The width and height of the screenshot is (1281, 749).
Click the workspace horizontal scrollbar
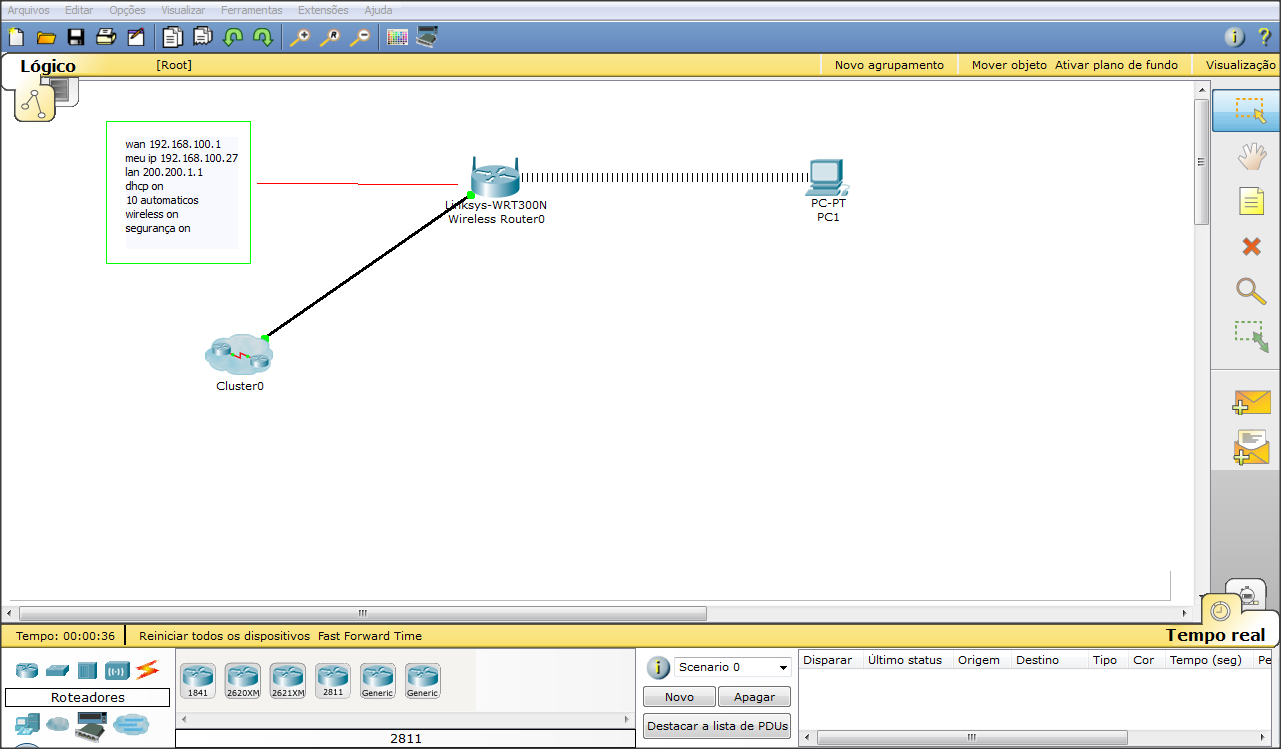pyautogui.click(x=363, y=613)
